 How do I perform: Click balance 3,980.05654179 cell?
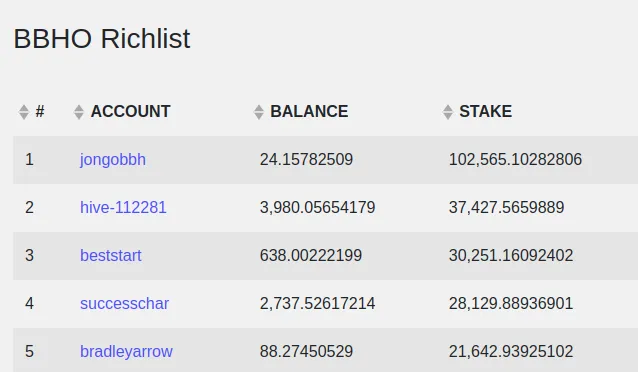tap(317, 208)
